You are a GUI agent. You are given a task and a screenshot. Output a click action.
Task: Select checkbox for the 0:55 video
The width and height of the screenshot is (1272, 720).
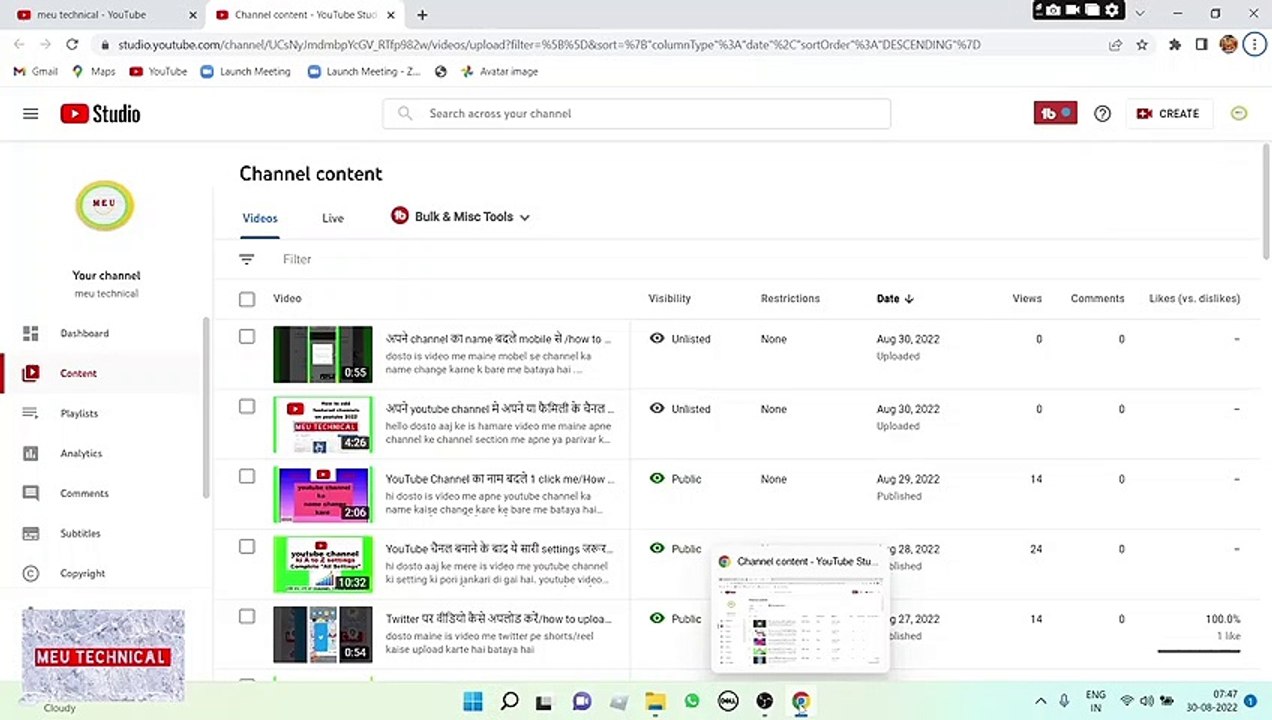click(247, 336)
